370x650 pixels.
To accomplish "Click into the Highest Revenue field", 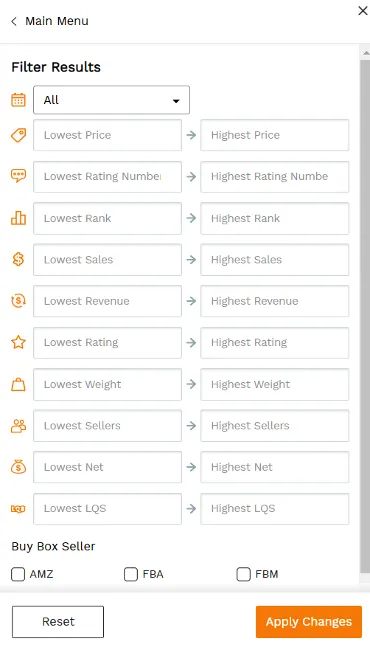I will (x=275, y=301).
